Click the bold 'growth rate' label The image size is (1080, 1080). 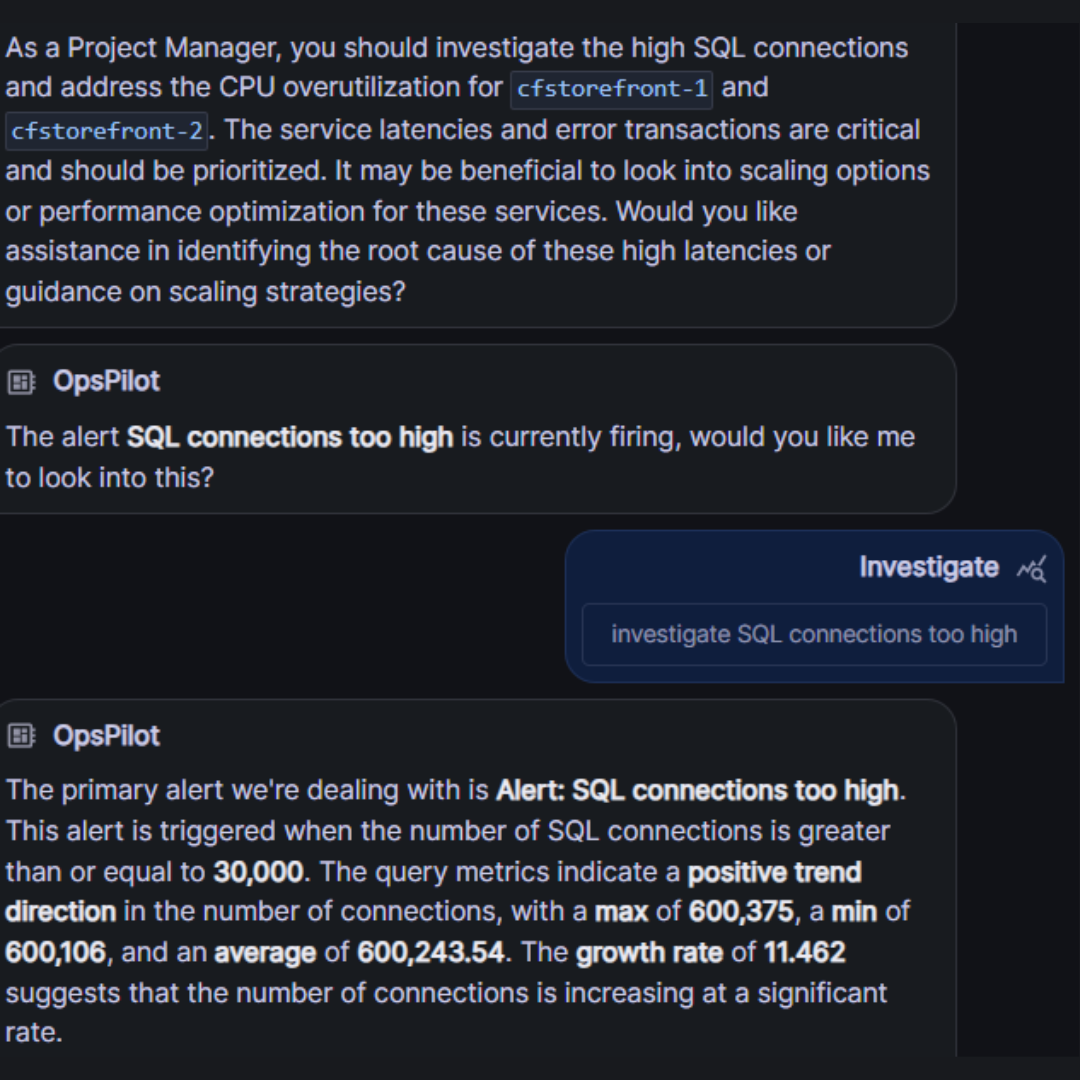click(649, 952)
